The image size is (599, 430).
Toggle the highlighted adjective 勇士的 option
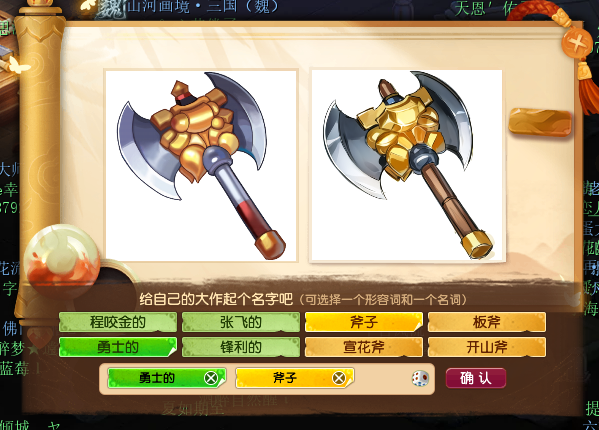point(118,347)
